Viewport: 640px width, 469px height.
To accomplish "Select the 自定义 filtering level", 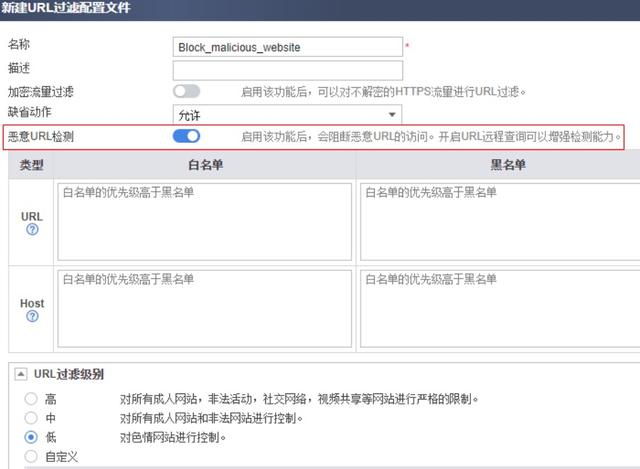I will point(31,456).
